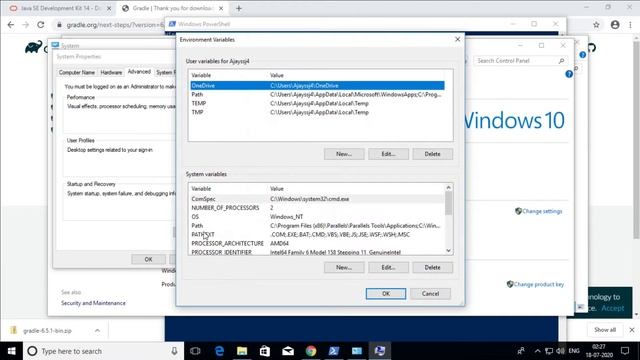The width and height of the screenshot is (640, 360).
Task: Go back in the Chrome browser
Action: 11,25
